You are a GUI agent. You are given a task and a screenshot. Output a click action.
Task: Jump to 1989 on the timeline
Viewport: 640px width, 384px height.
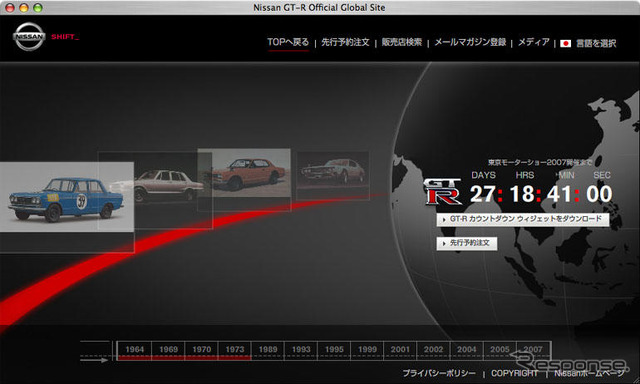(268, 350)
